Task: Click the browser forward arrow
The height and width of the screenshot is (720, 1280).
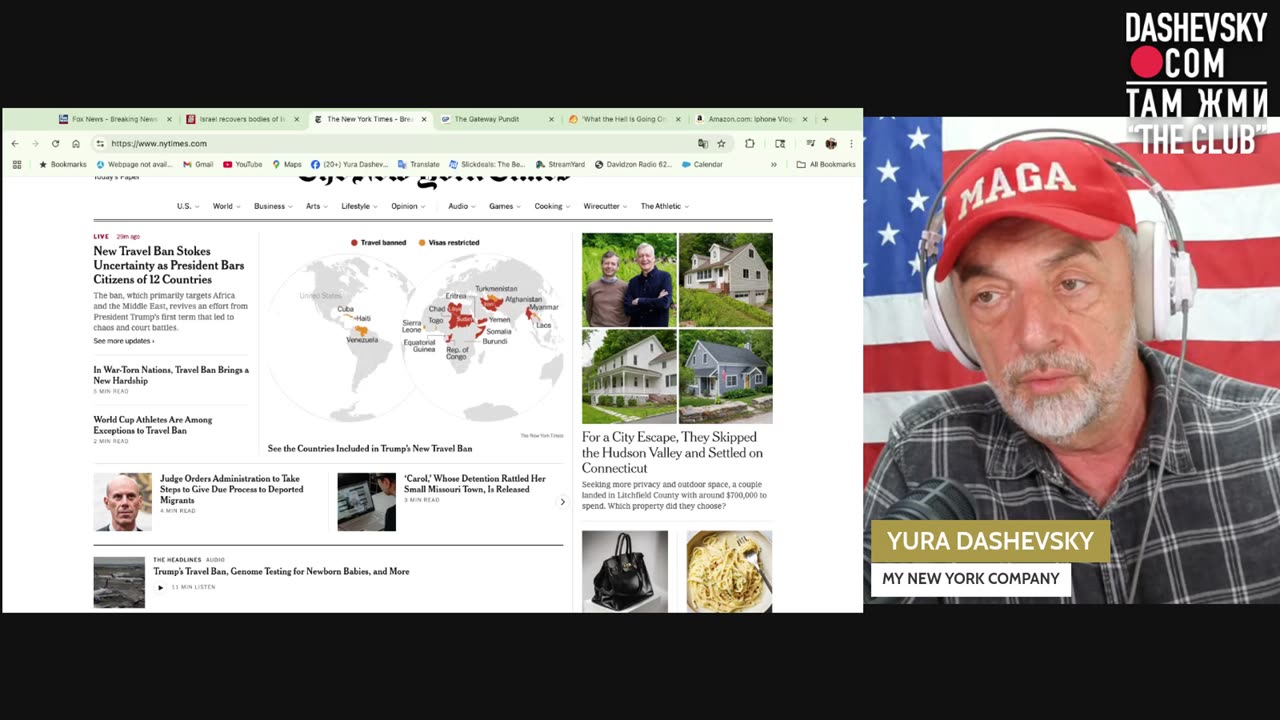Action: tap(35, 144)
